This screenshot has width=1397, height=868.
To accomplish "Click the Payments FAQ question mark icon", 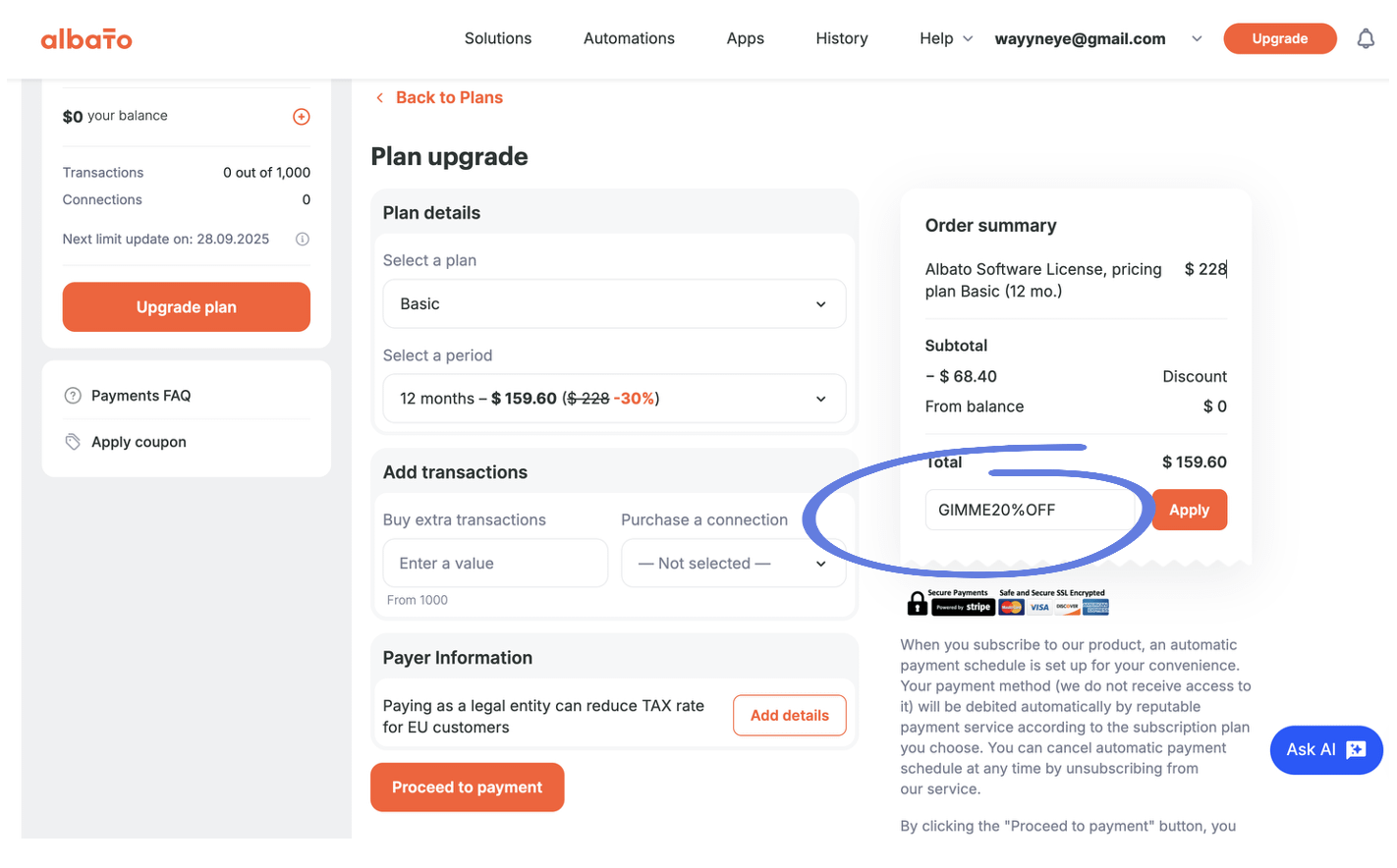I will 73,396.
